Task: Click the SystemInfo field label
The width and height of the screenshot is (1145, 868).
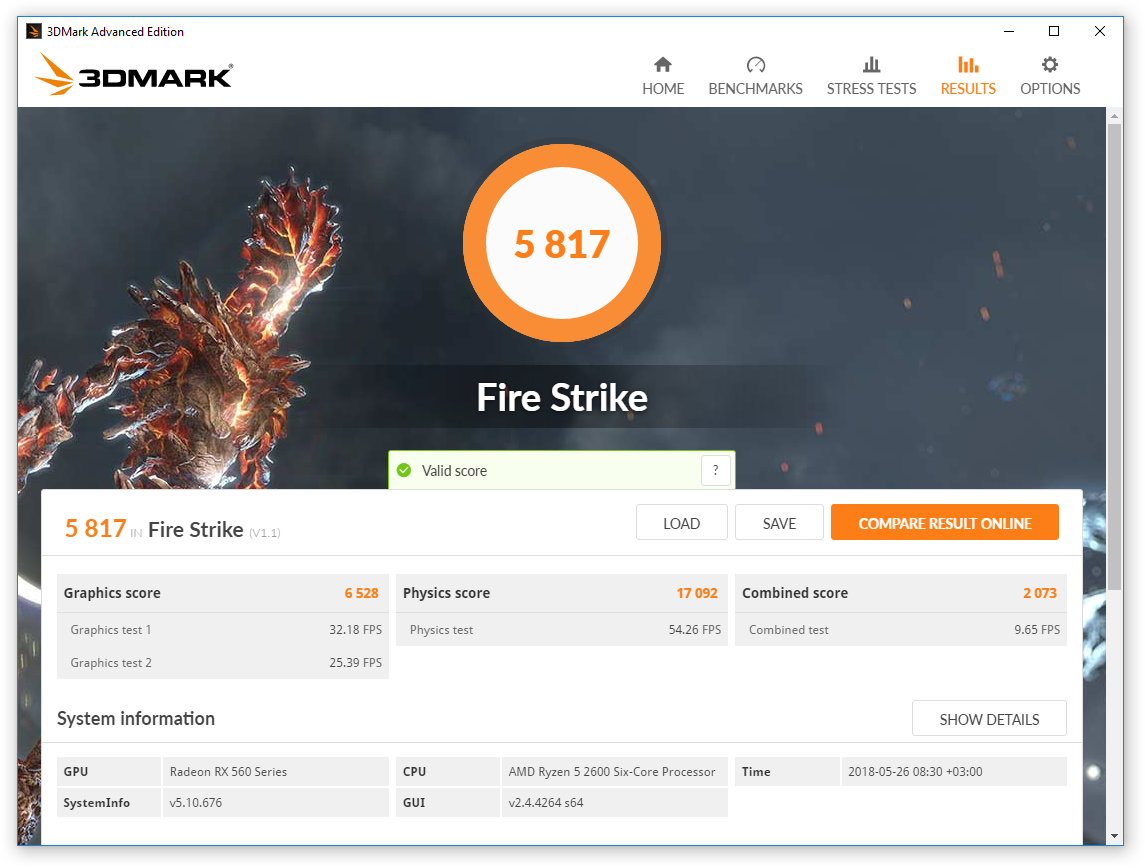Action: click(x=96, y=802)
